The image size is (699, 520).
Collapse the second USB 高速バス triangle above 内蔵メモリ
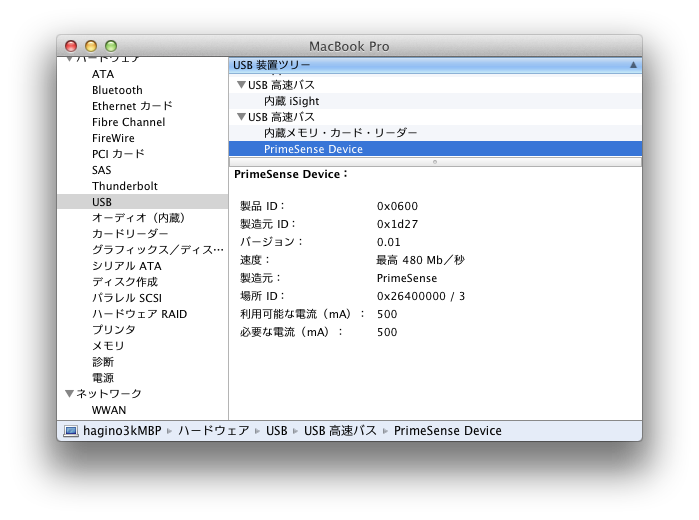[x=241, y=116]
